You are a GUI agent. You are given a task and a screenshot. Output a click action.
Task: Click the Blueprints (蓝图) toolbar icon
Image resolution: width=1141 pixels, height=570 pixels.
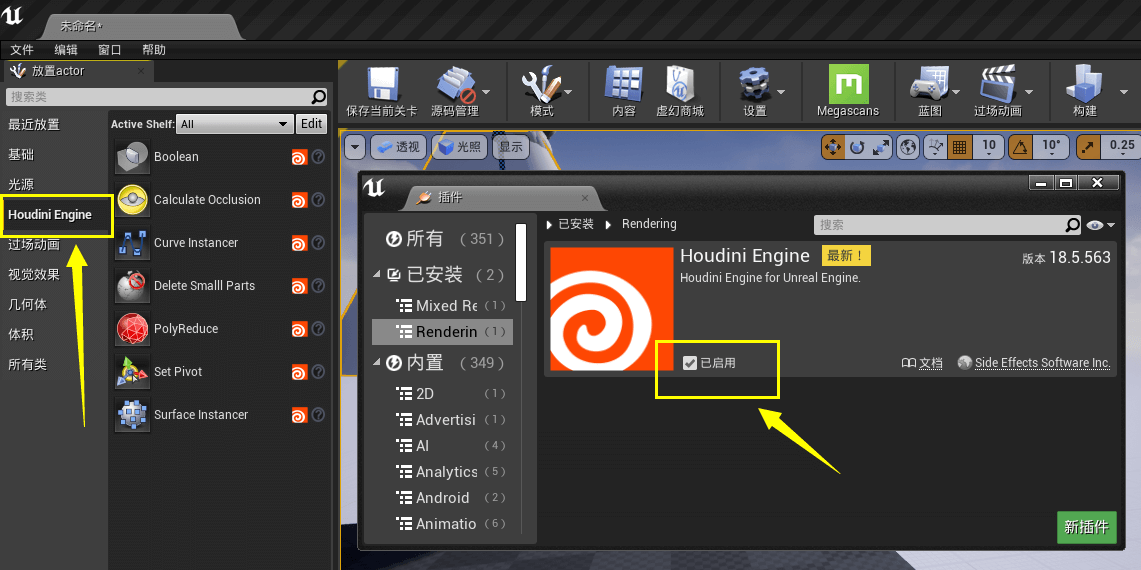click(x=929, y=84)
